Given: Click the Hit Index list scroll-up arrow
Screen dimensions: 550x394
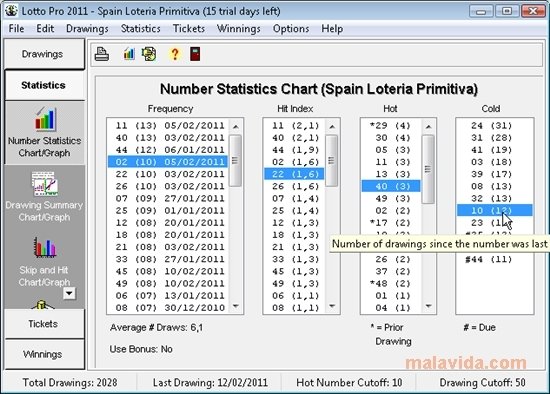Looking at the screenshot, I should (x=332, y=126).
